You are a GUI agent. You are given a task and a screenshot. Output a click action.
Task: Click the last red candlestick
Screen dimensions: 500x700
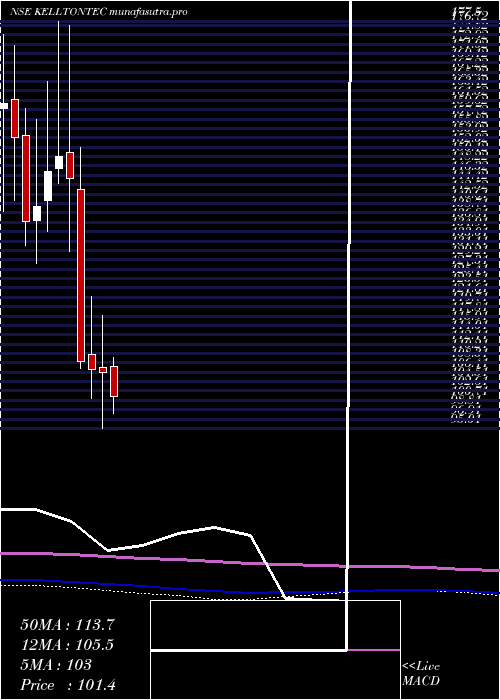point(114,381)
